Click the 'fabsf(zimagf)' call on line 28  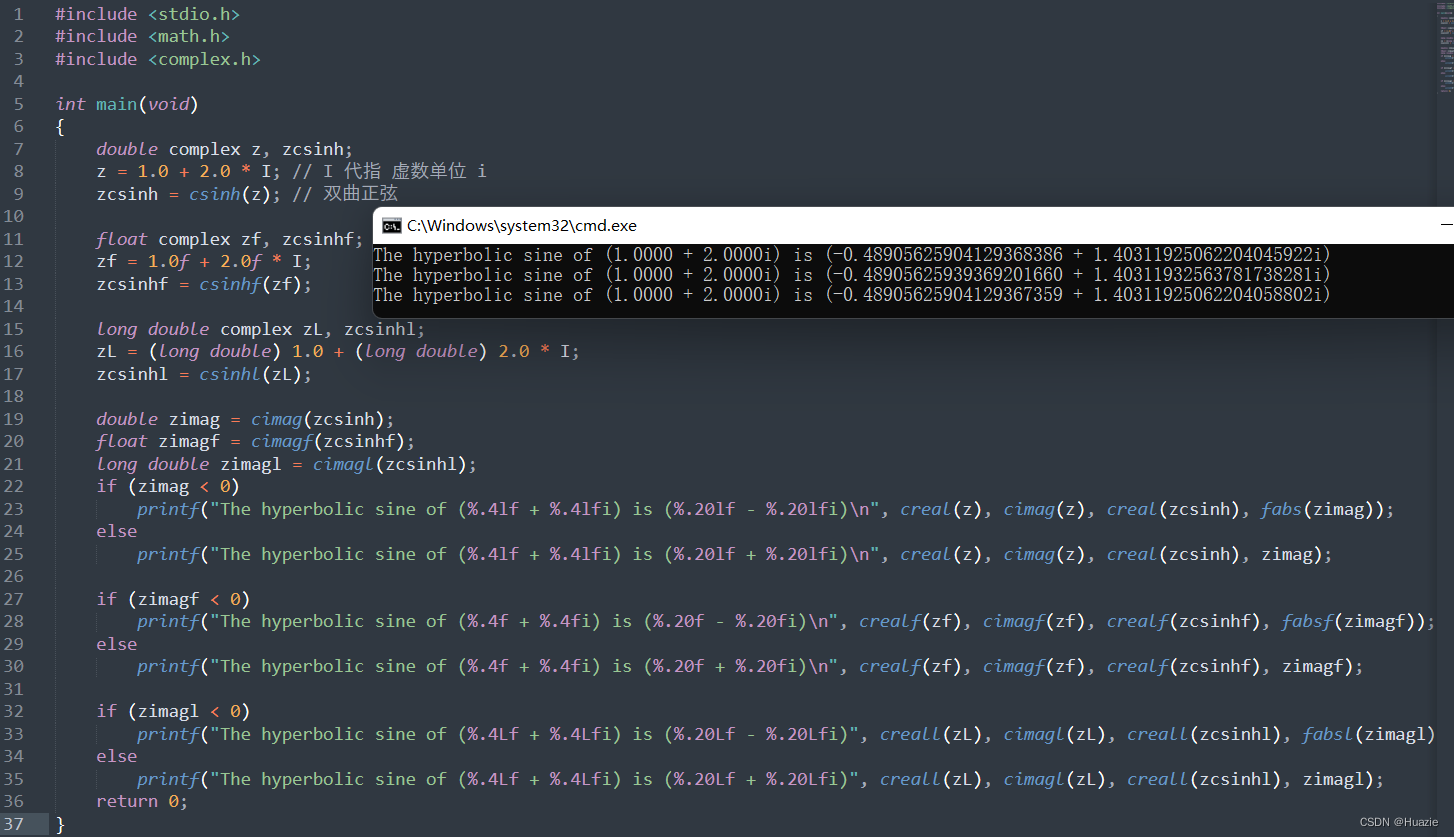1353,621
